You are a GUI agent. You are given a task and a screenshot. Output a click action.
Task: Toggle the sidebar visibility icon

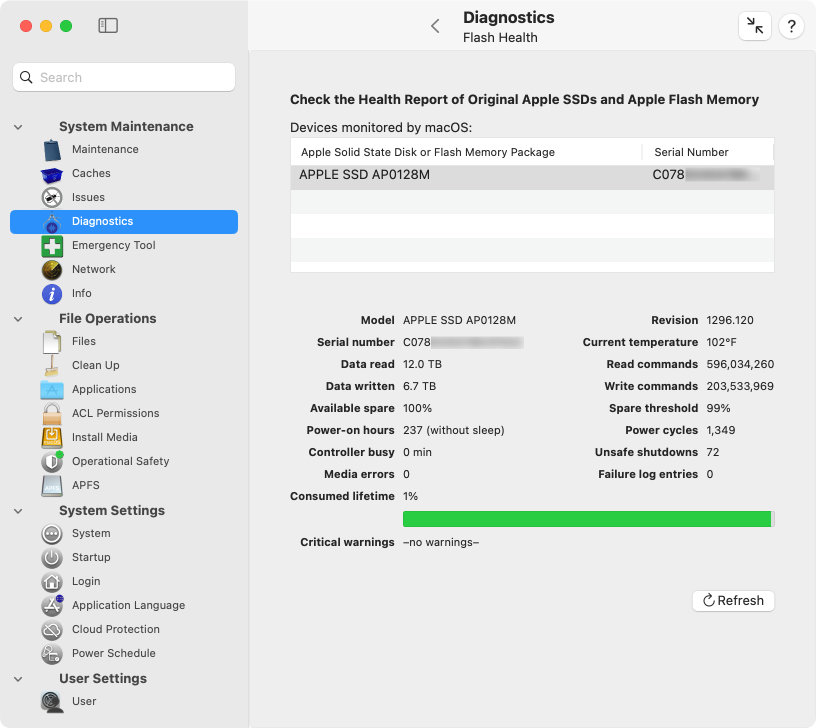[x=108, y=25]
